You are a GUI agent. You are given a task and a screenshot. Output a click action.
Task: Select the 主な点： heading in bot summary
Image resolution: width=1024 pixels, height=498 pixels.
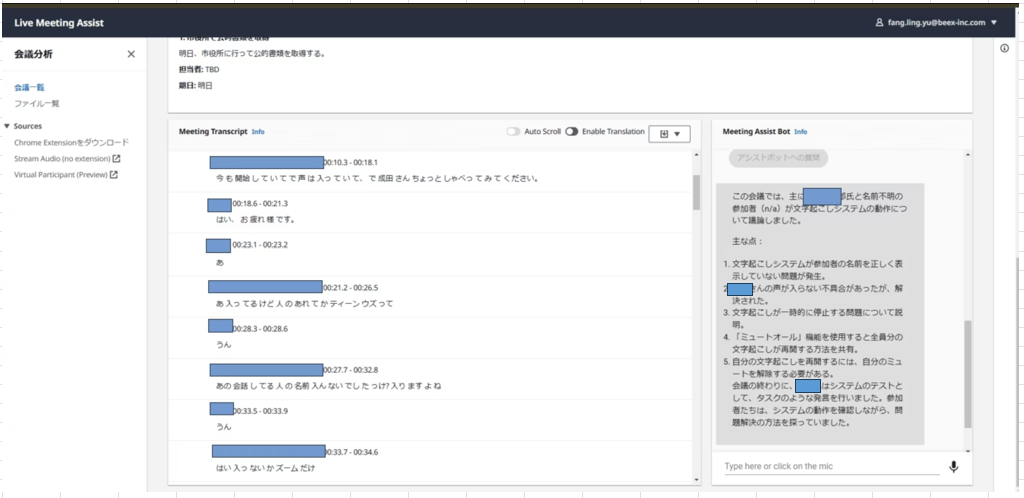click(x=748, y=241)
